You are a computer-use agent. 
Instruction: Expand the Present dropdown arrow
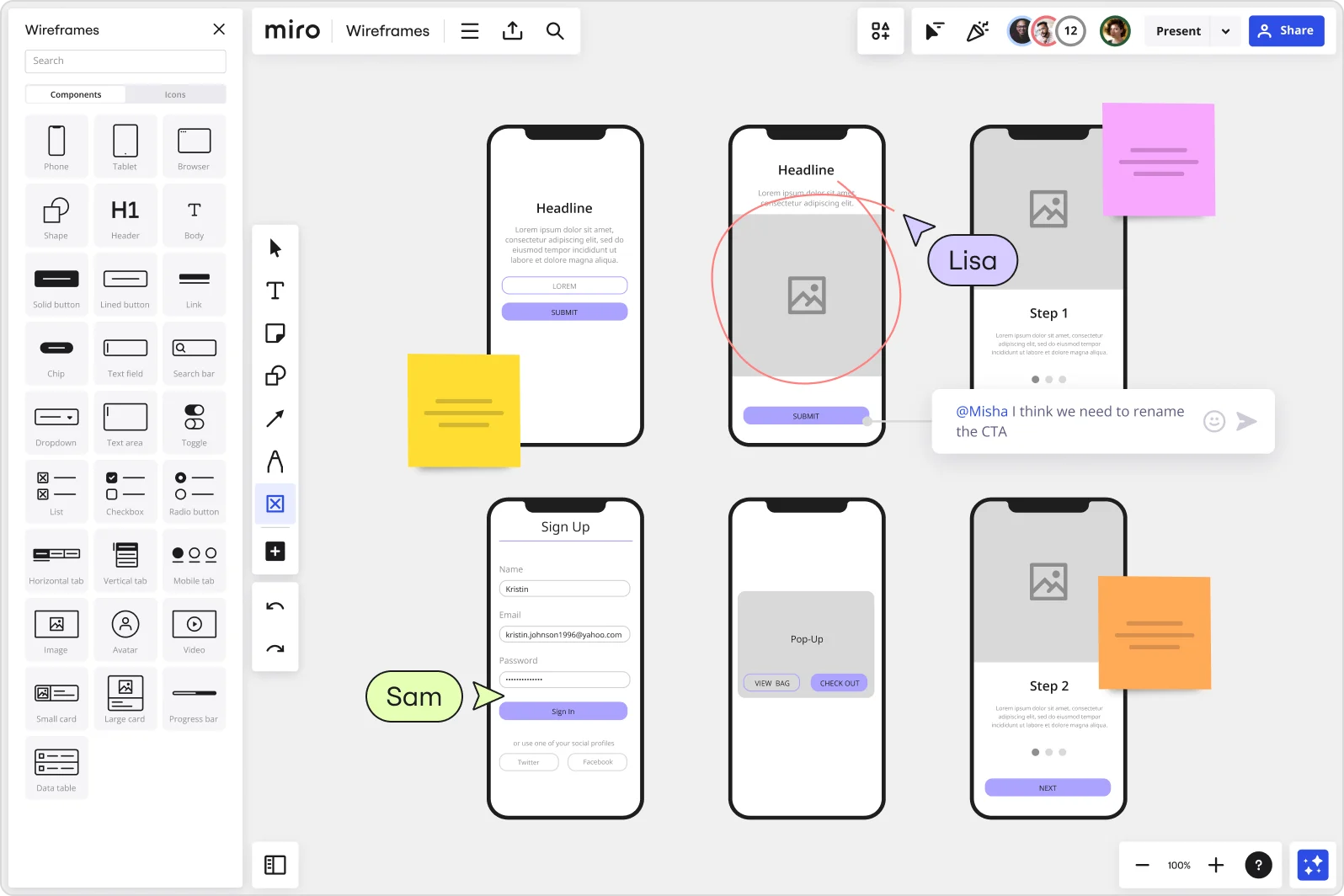pyautogui.click(x=1225, y=31)
